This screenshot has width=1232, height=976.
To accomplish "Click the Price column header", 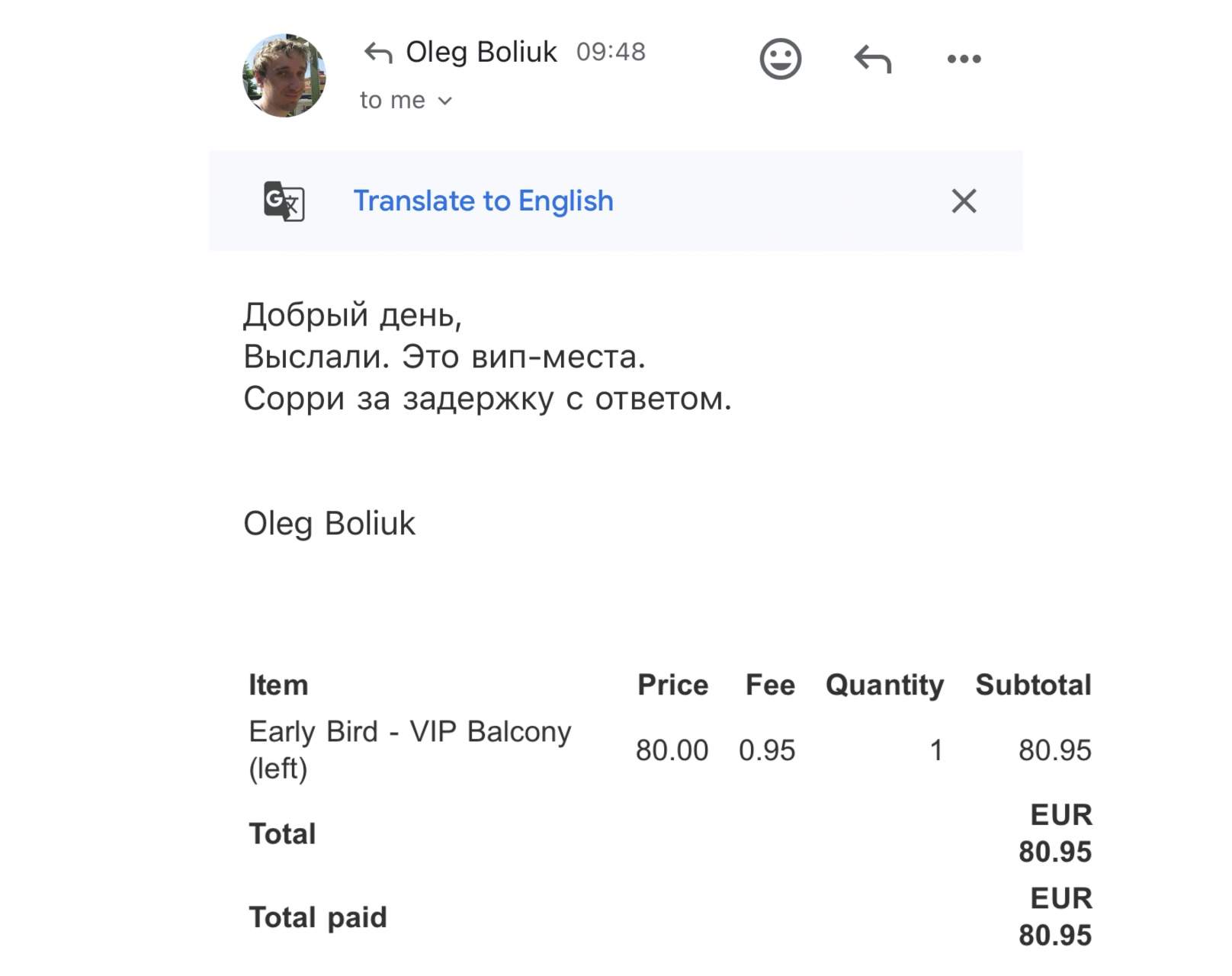I will coord(672,685).
